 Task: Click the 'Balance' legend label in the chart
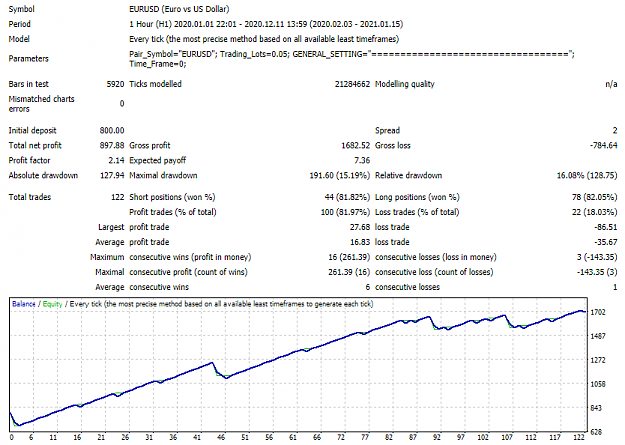[24, 304]
